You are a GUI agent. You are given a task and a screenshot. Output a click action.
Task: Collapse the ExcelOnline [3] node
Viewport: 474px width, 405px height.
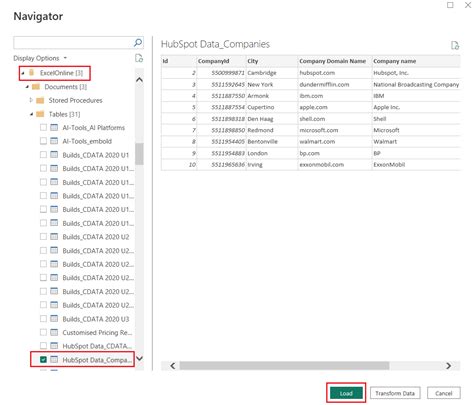[23, 73]
